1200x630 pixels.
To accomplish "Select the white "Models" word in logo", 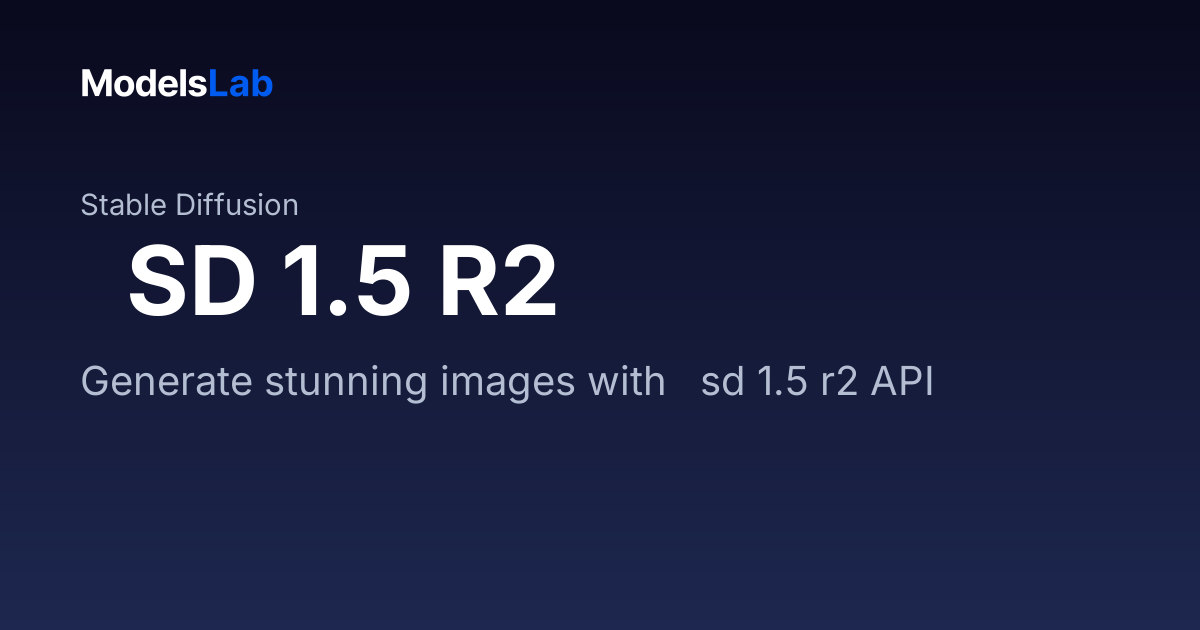I will coord(144,84).
